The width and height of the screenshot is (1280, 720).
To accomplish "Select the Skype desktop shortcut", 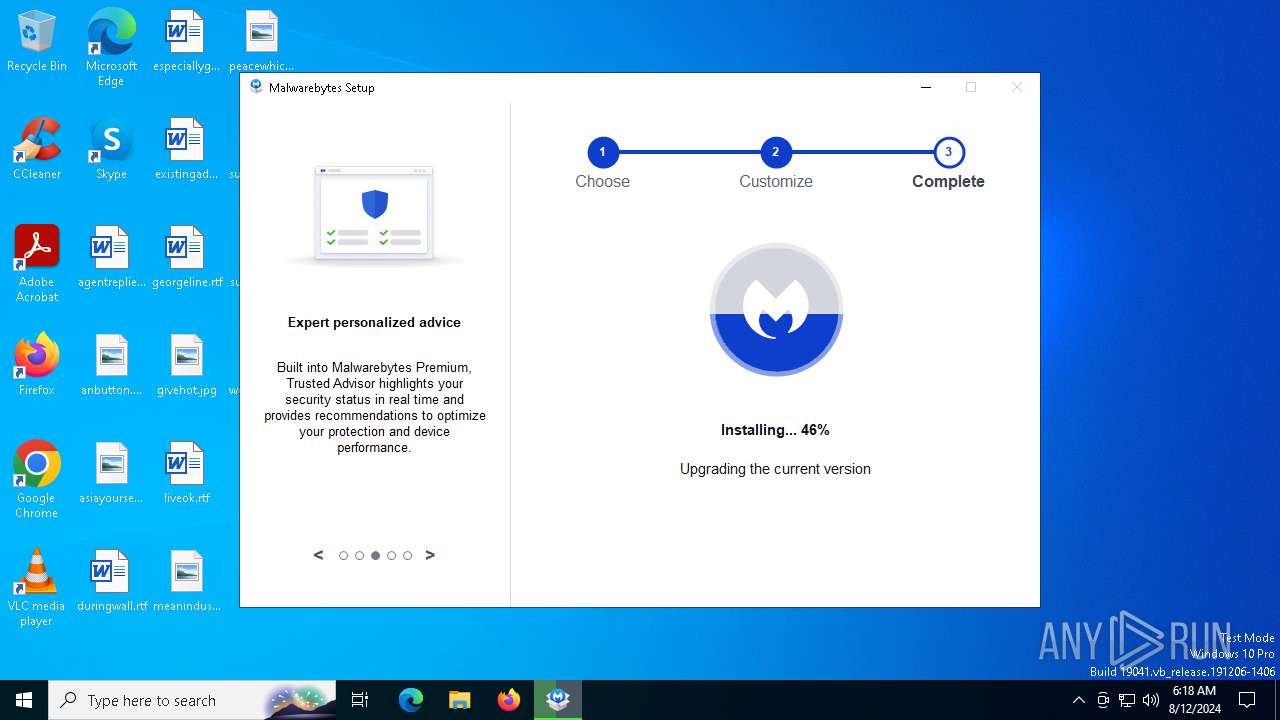I will coord(111,150).
